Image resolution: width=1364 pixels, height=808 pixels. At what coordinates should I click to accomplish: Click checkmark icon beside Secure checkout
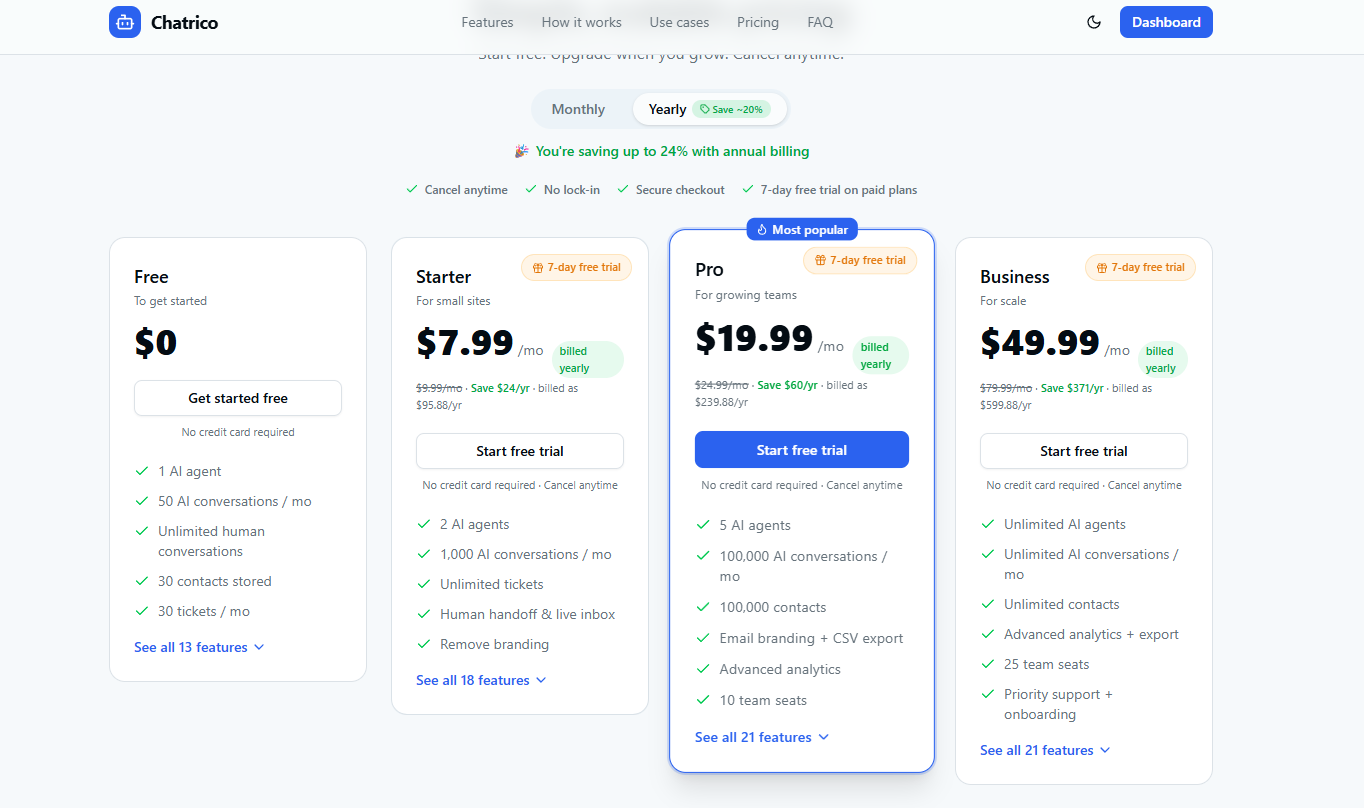(x=623, y=189)
